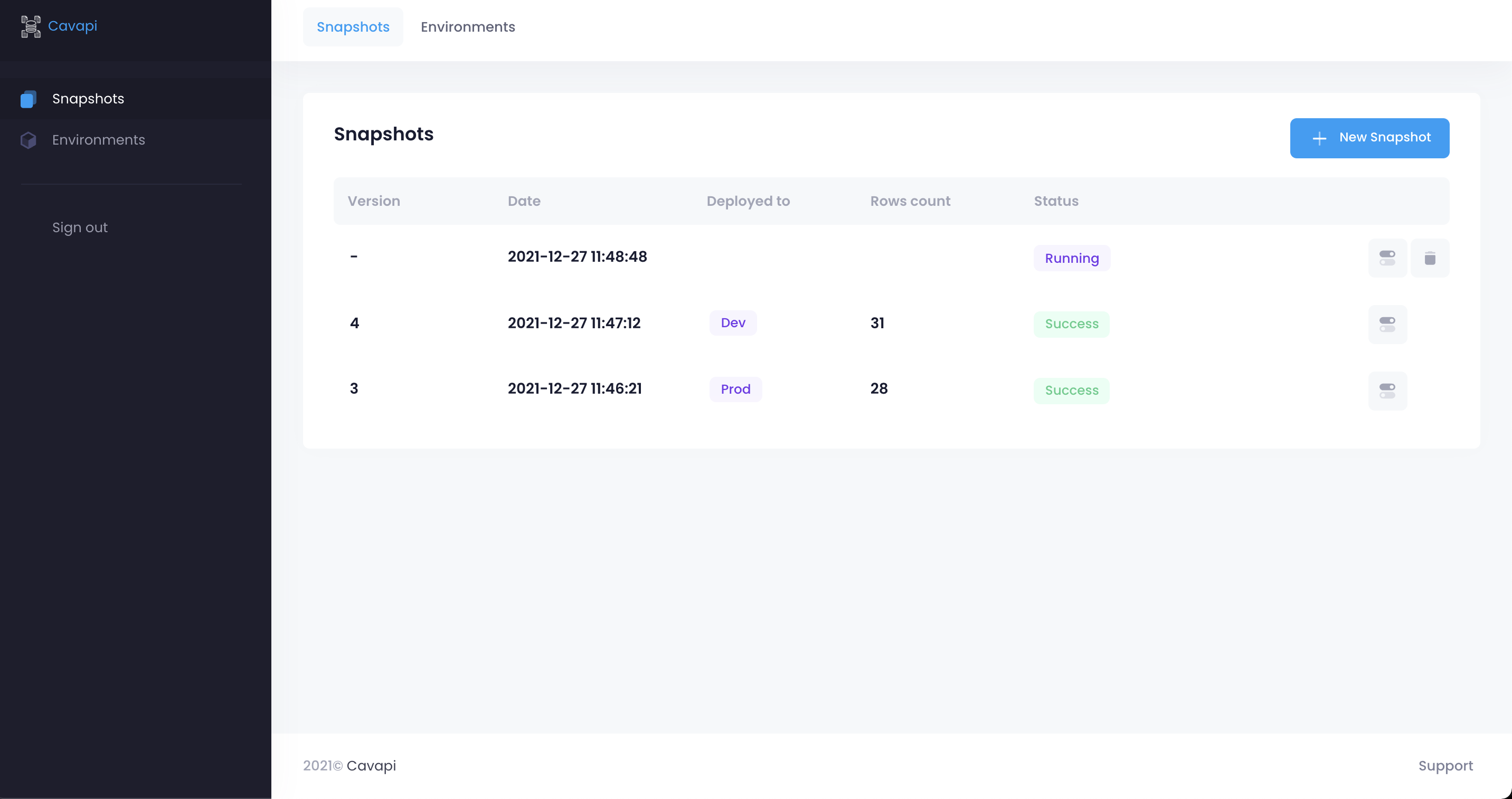Delete the running snapshot via trash icon
Screen dimensions: 1512x799
(1430, 258)
